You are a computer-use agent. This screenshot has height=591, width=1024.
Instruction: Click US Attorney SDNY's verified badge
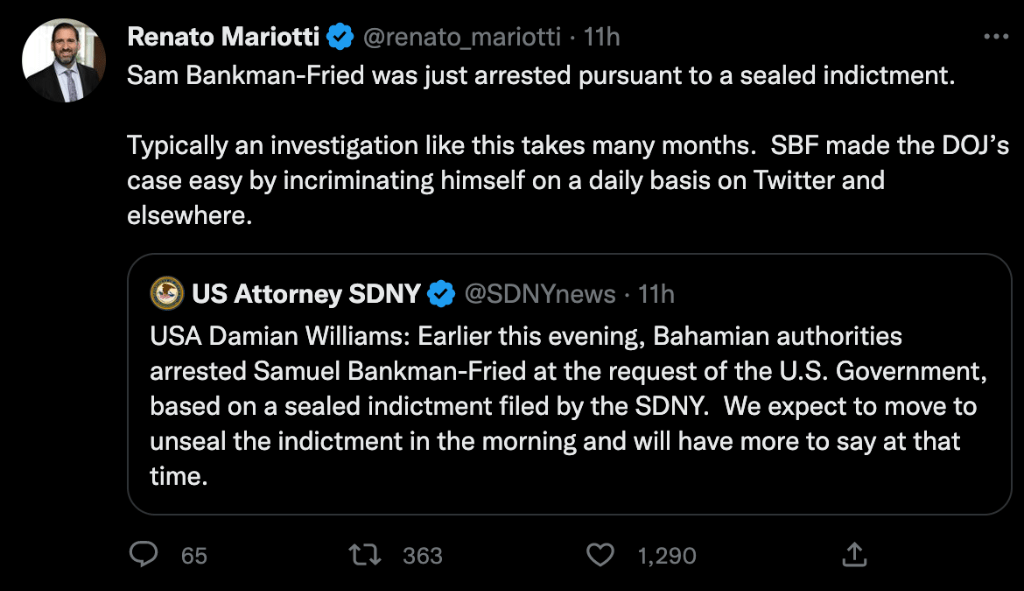click(440, 294)
